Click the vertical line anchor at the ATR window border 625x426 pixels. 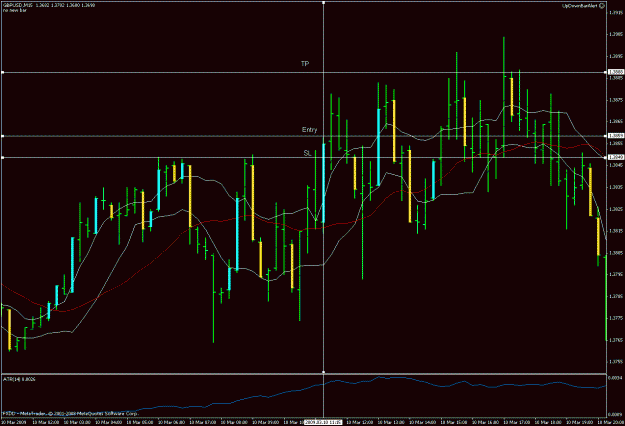(x=323, y=372)
